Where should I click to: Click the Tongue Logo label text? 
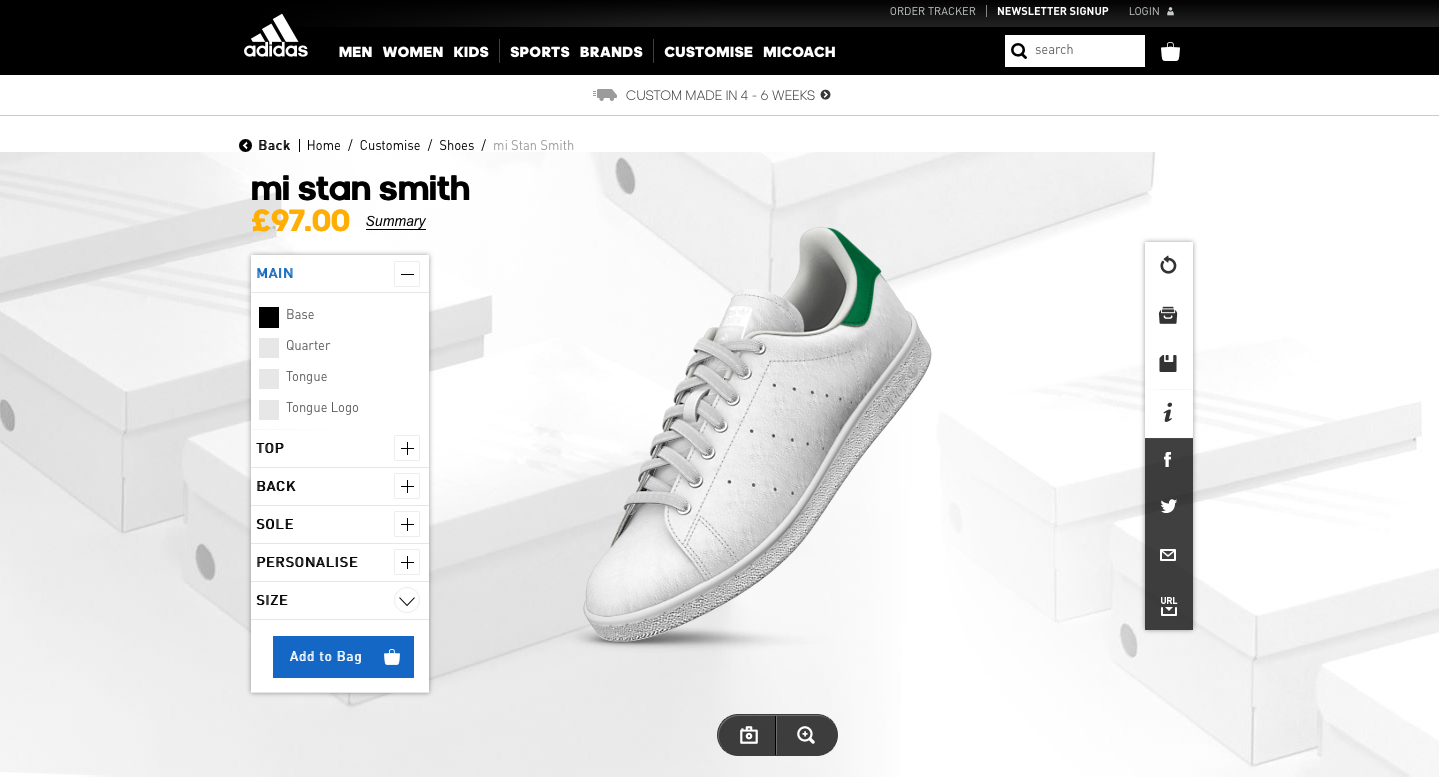[x=322, y=408]
